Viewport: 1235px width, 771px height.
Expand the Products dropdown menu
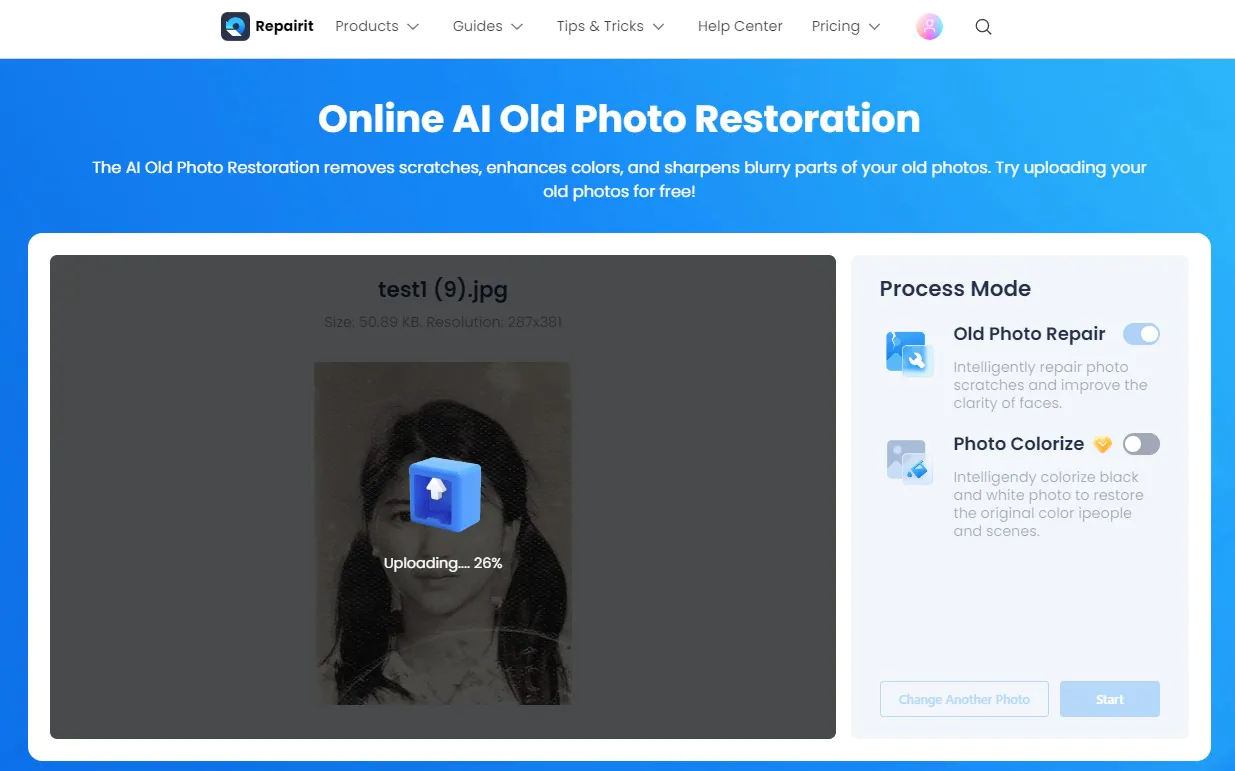coord(377,27)
